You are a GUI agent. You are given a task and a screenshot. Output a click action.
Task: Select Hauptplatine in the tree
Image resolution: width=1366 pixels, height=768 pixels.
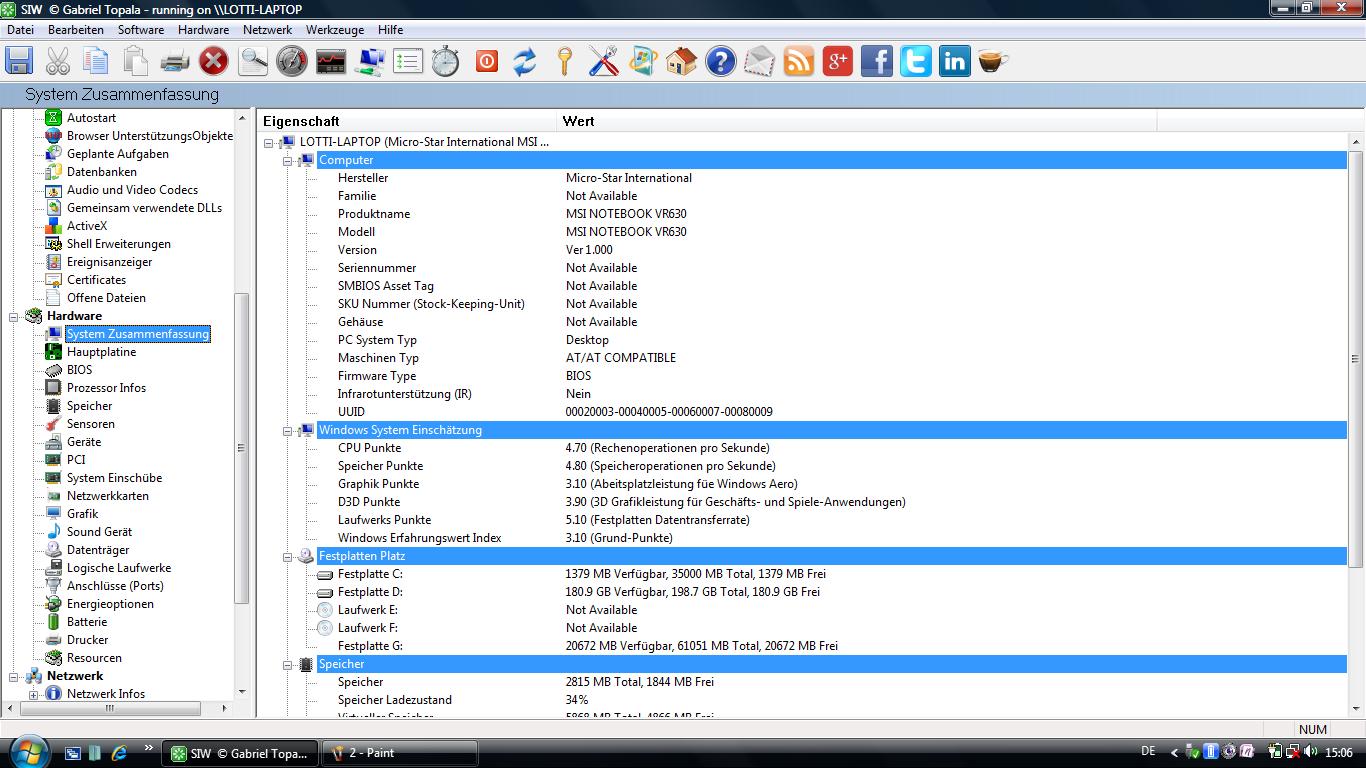pos(101,352)
